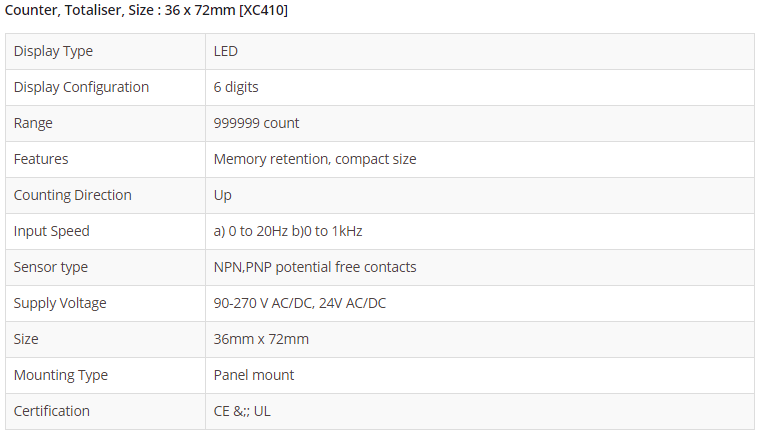Click NPN,PNP potential free contacts text
Viewport: 760px width, 434px height.
click(315, 267)
